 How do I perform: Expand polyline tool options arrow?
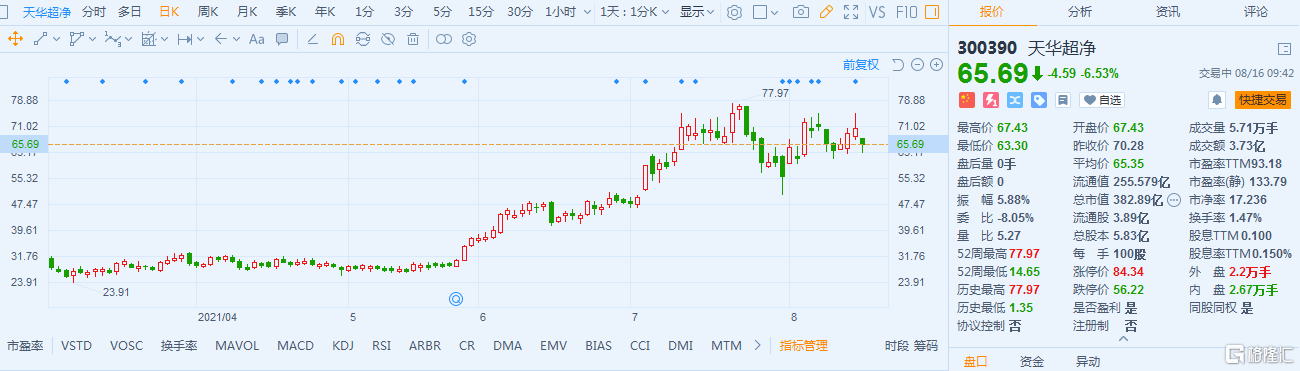pos(92,39)
